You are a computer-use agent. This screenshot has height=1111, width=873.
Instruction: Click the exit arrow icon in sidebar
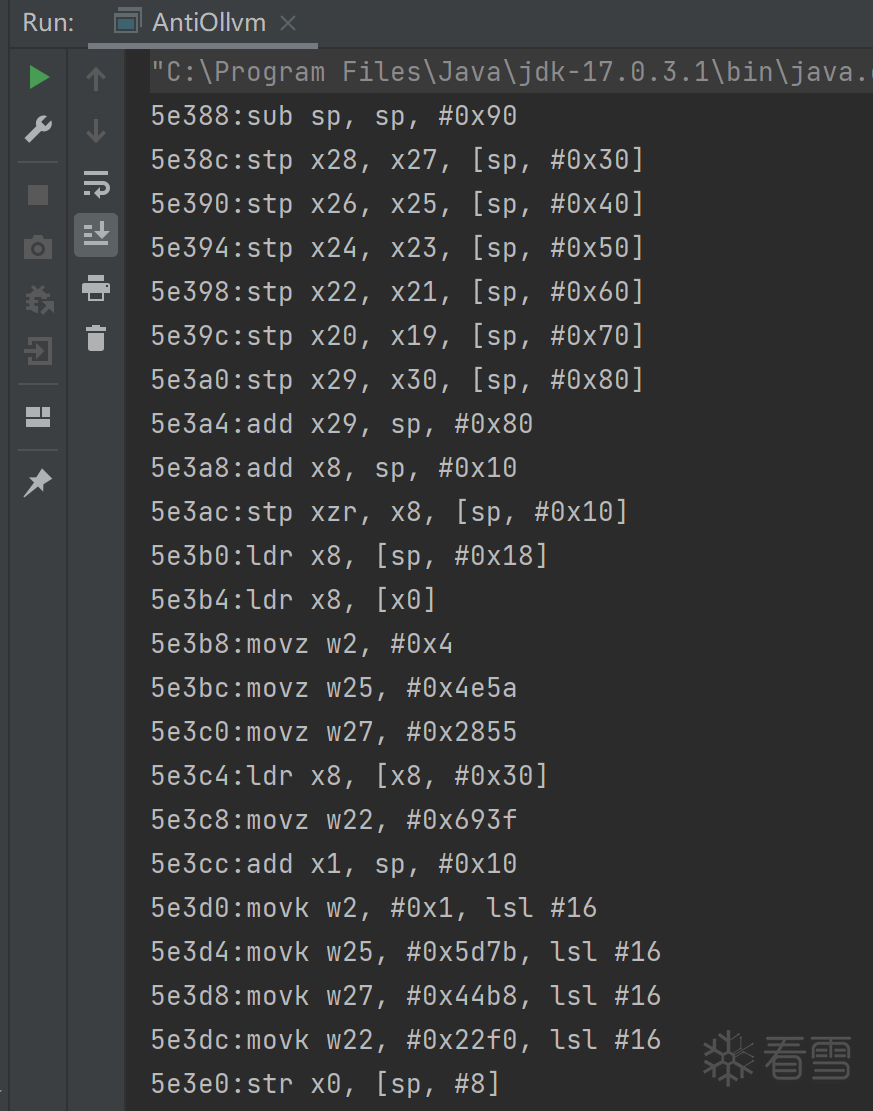pyautogui.click(x=38, y=351)
